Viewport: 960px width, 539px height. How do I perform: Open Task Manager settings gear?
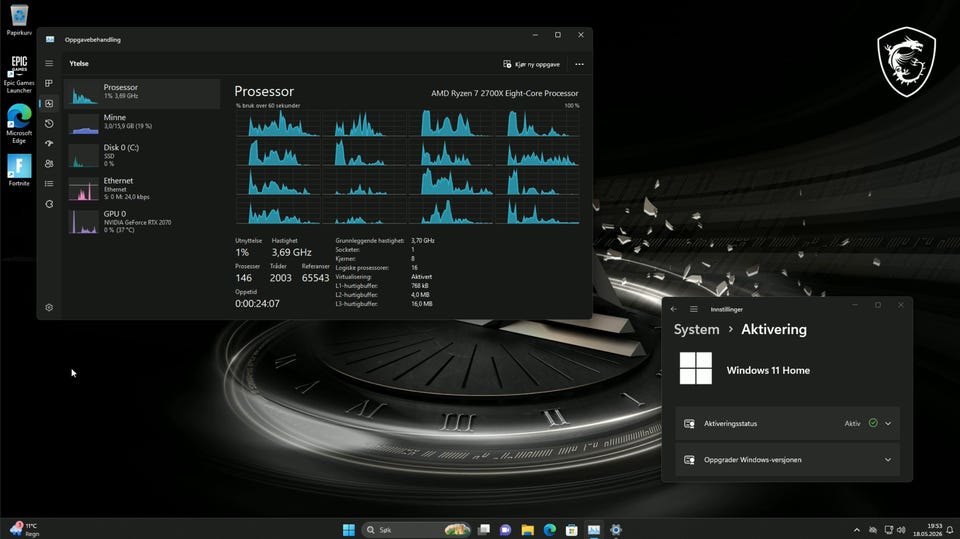[49, 307]
